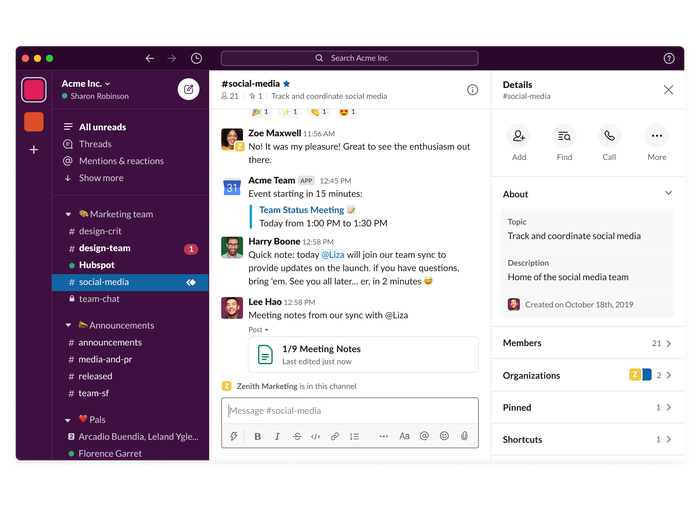Toggle italic formatting in message composer
Image resolution: width=700 pixels, height=525 pixels.
[277, 436]
